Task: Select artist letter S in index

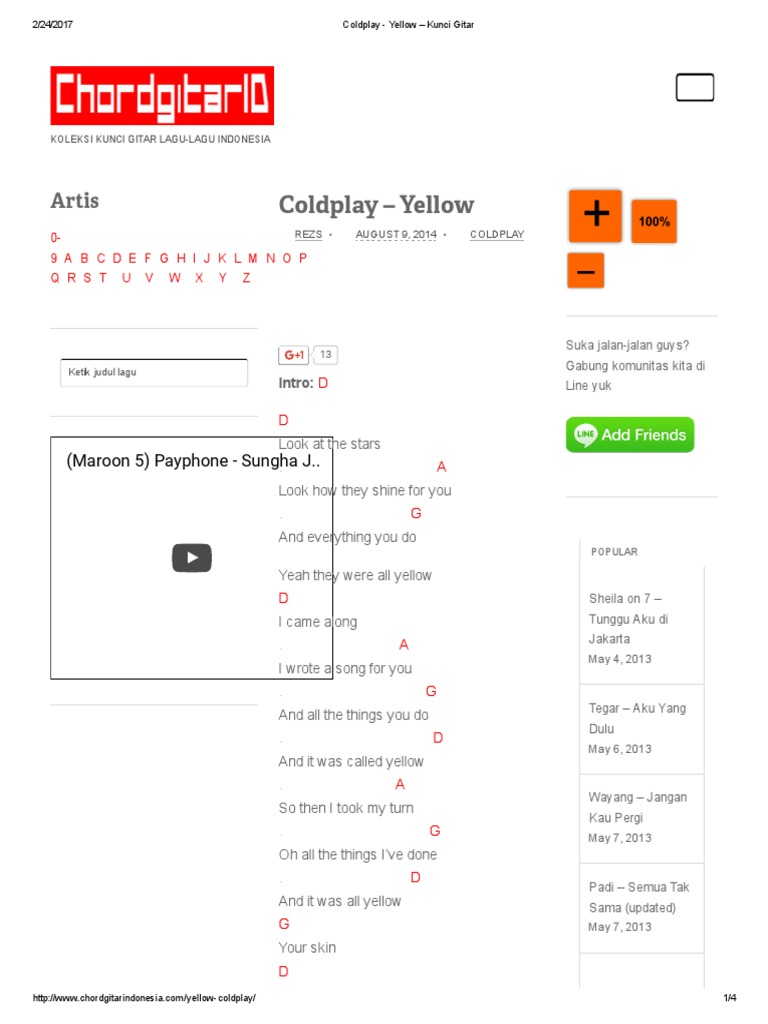Action: click(88, 278)
